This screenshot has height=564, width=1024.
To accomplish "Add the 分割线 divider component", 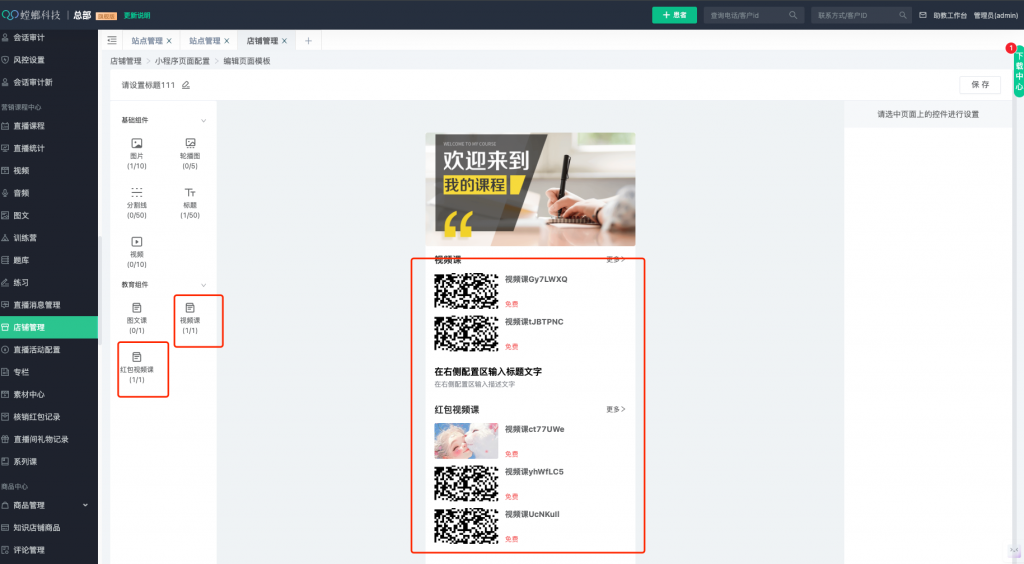I will (136, 202).
